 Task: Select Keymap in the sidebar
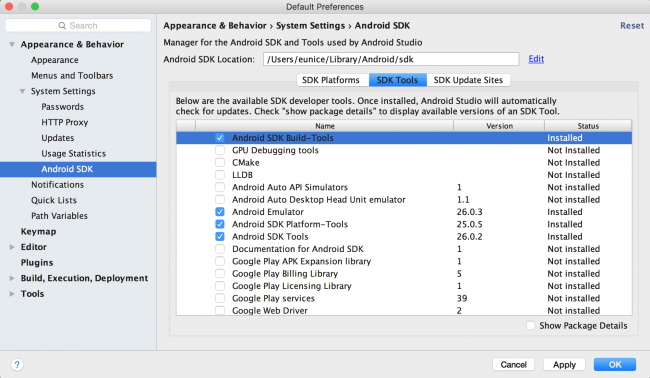click(x=39, y=232)
